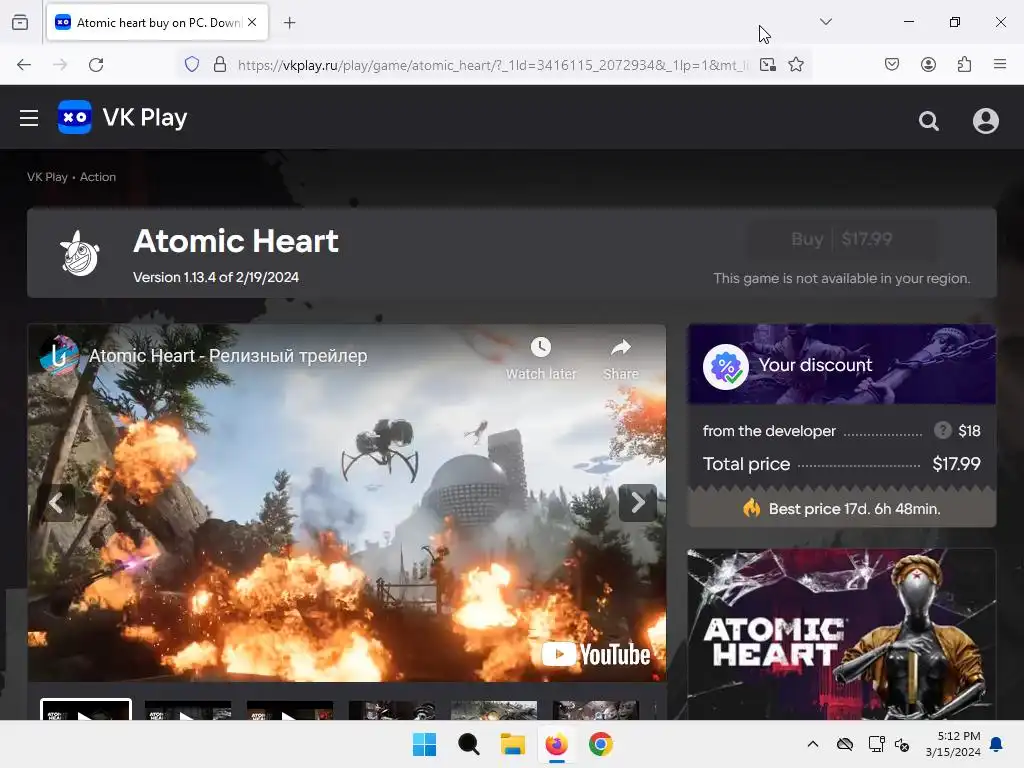Open the tracking protection shield
This screenshot has width=1024, height=768.
click(192, 65)
